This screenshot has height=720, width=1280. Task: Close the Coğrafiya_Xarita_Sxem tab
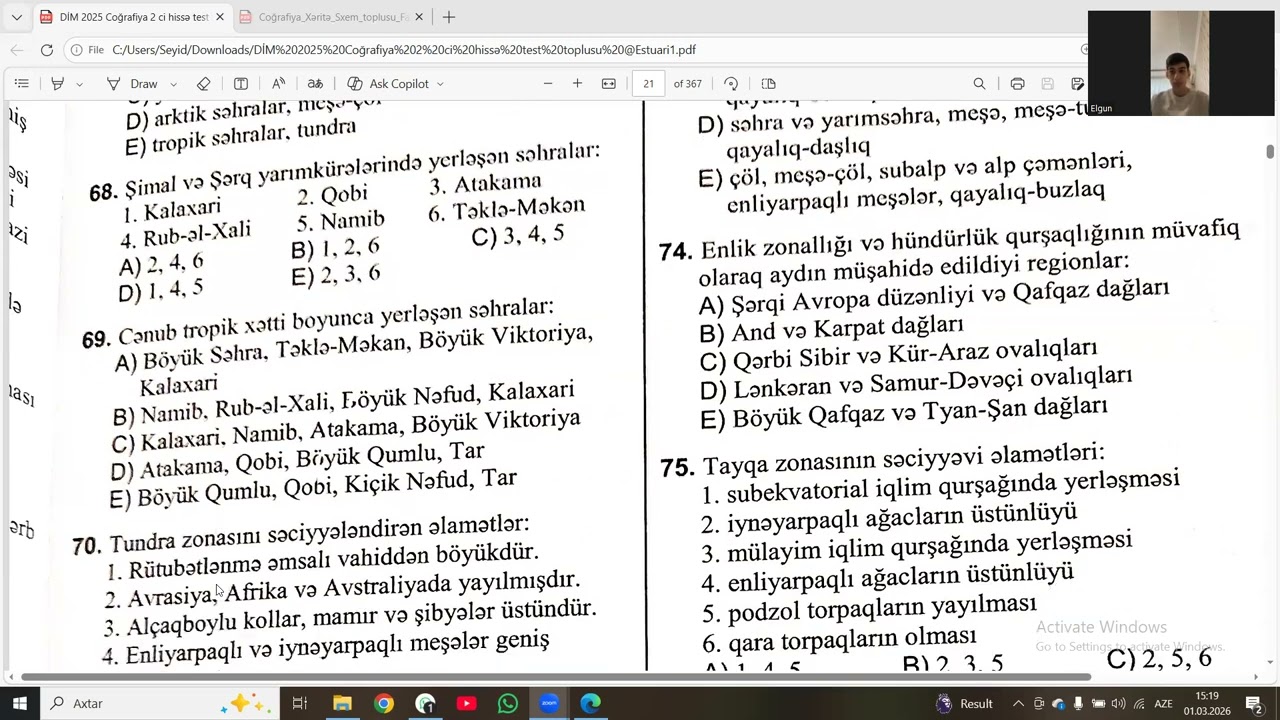(419, 17)
